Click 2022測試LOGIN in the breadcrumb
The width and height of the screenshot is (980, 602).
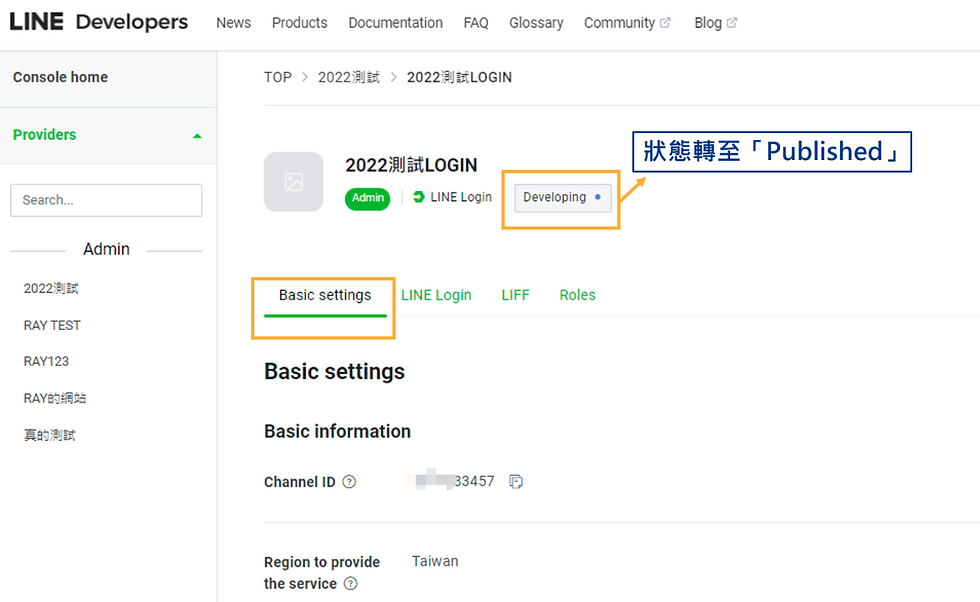click(459, 77)
